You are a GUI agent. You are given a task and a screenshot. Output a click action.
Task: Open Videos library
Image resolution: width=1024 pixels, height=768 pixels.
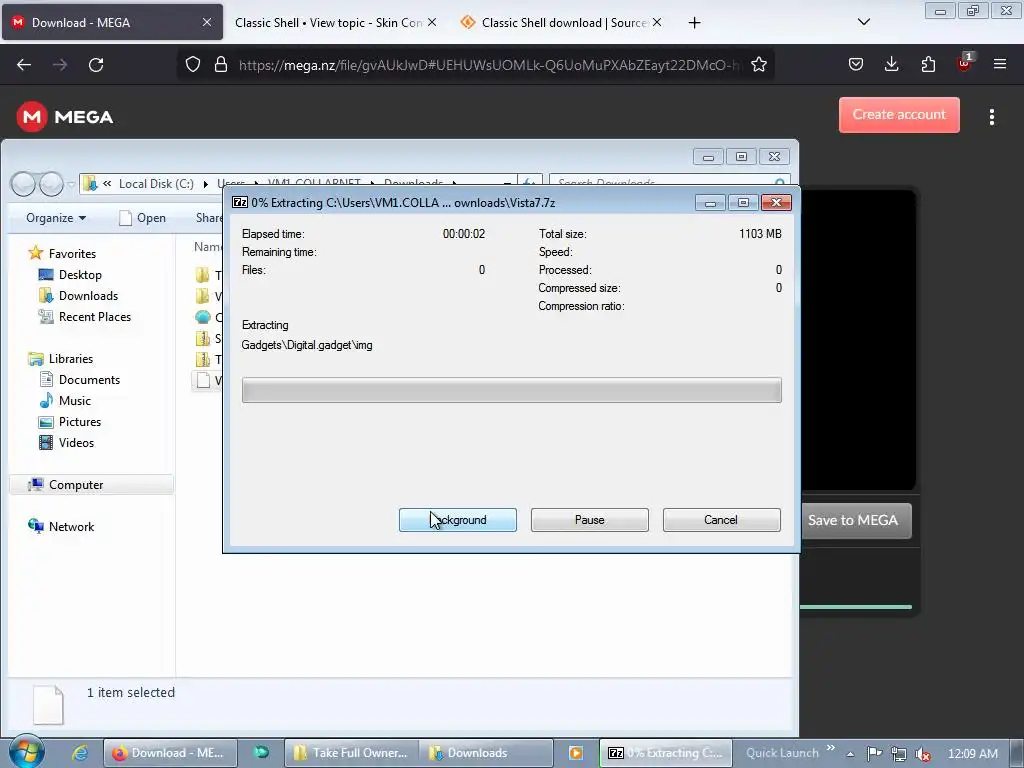pyautogui.click(x=76, y=443)
